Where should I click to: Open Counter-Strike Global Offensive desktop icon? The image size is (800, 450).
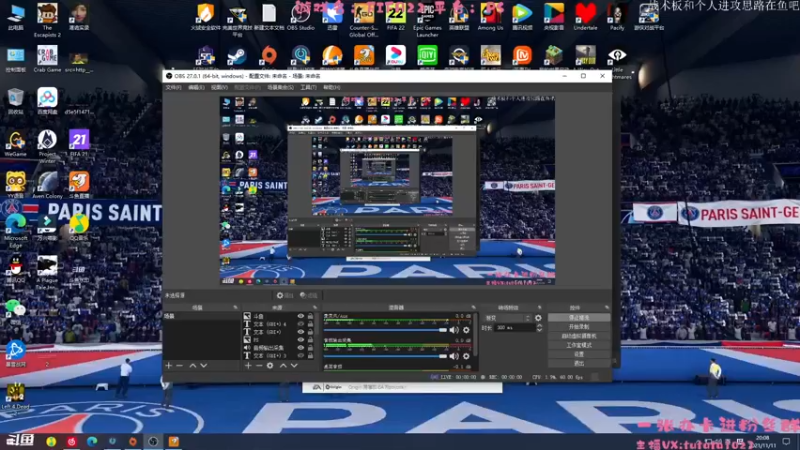coord(364,19)
